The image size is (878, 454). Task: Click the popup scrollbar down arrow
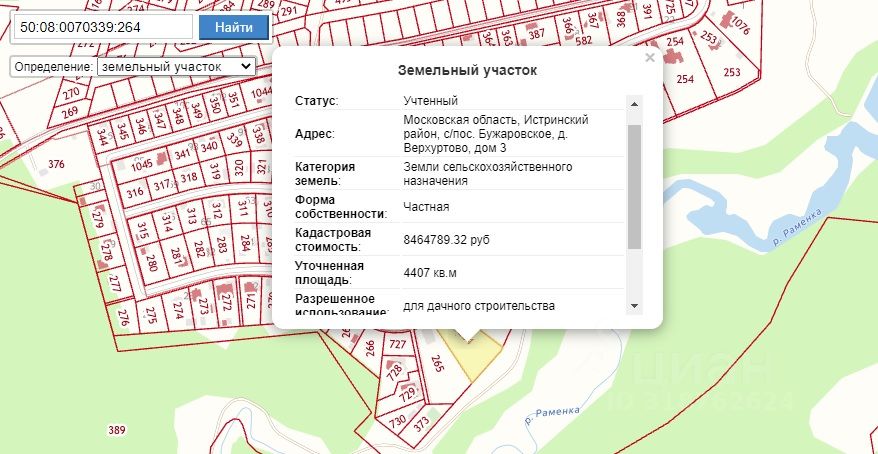634,306
